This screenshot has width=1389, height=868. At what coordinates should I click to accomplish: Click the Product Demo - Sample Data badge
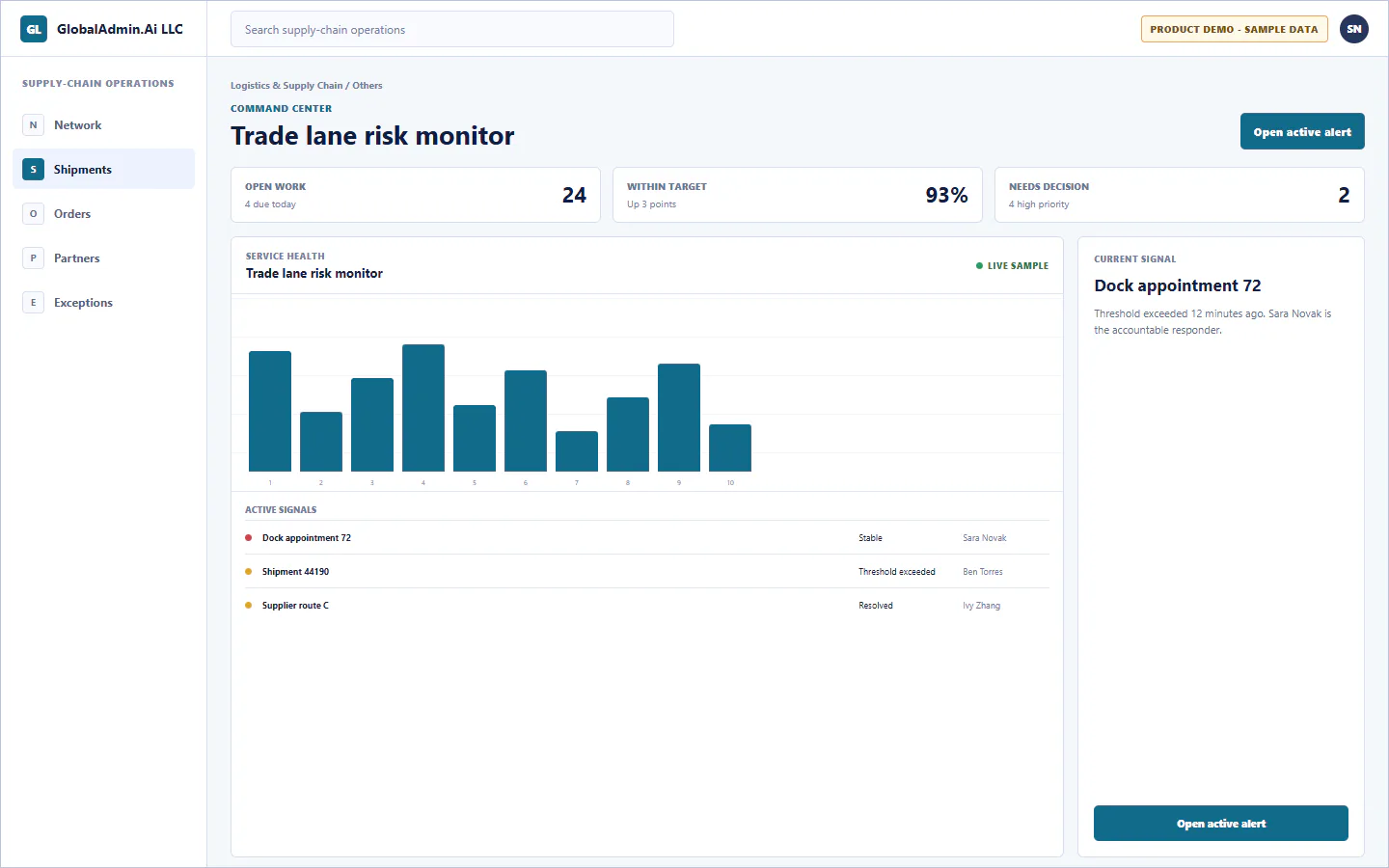1234,29
